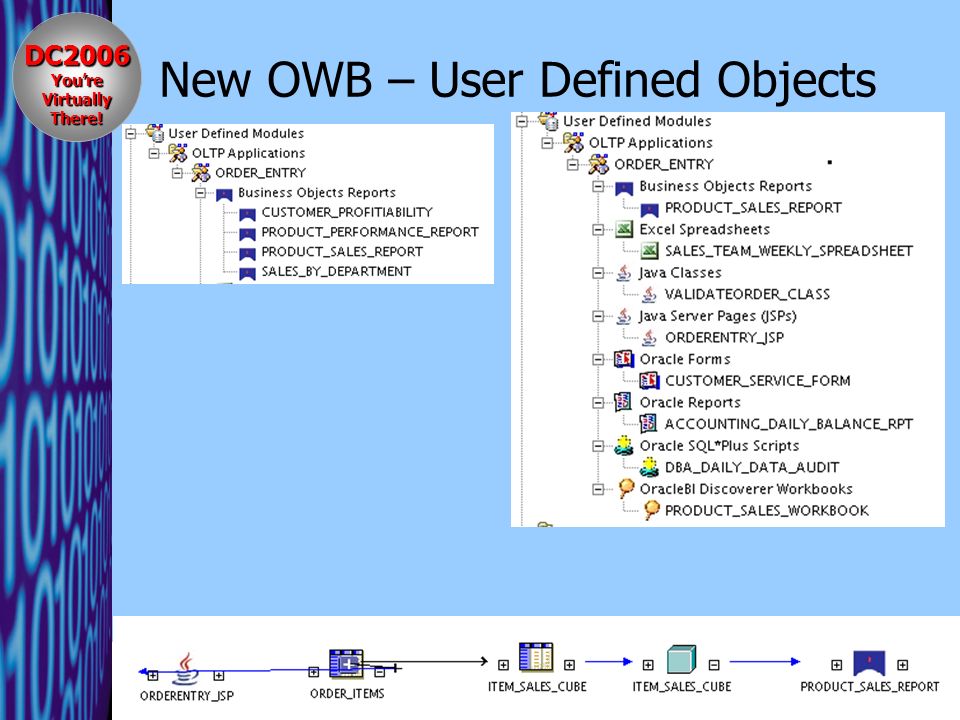Screen dimensions: 960x720
Task: Click the Oracle Forms icon
Action: [x=624, y=359]
